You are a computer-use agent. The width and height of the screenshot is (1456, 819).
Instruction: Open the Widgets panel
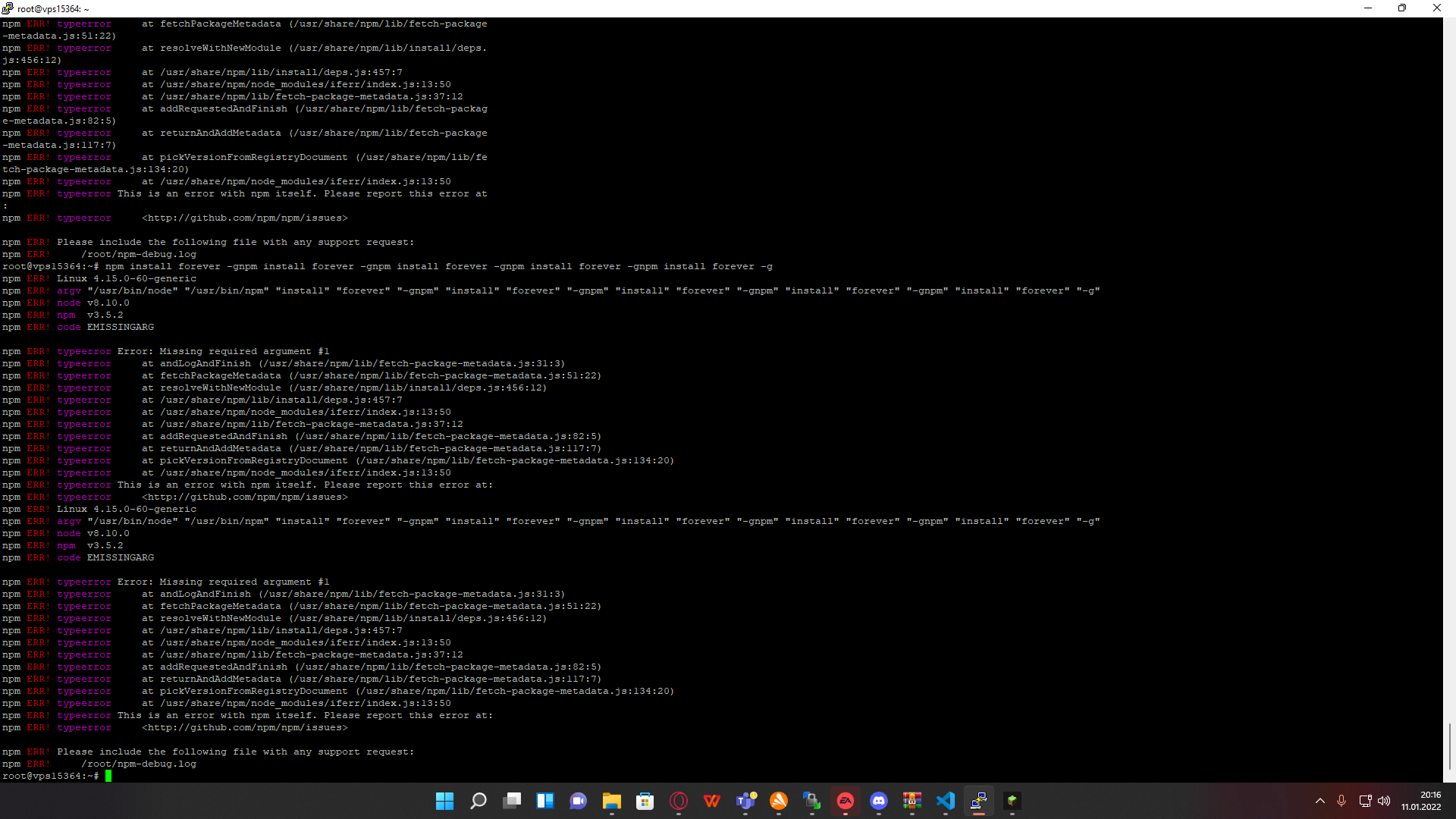(x=545, y=801)
